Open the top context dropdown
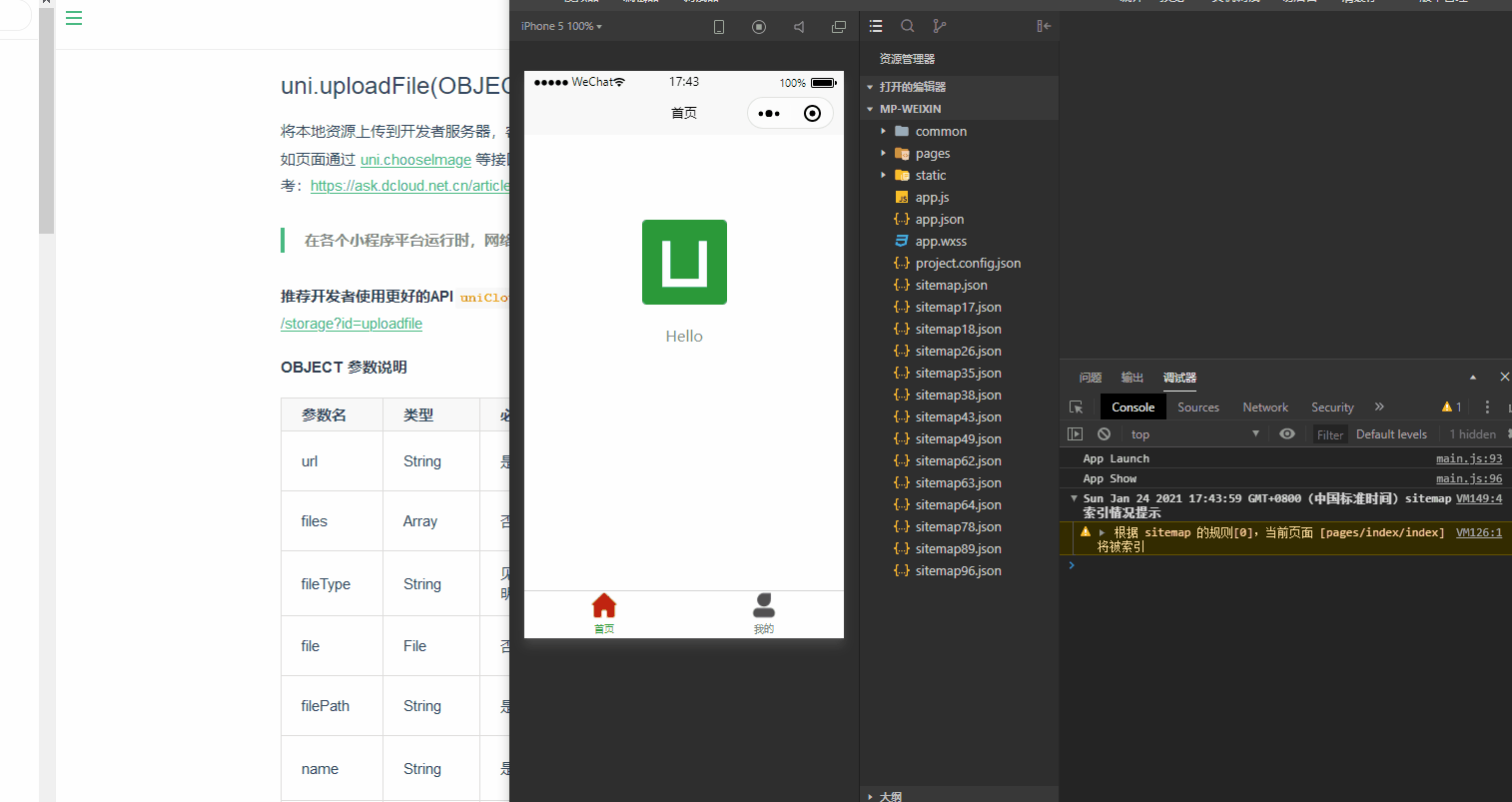This screenshot has width=1512, height=802. coord(1194,433)
